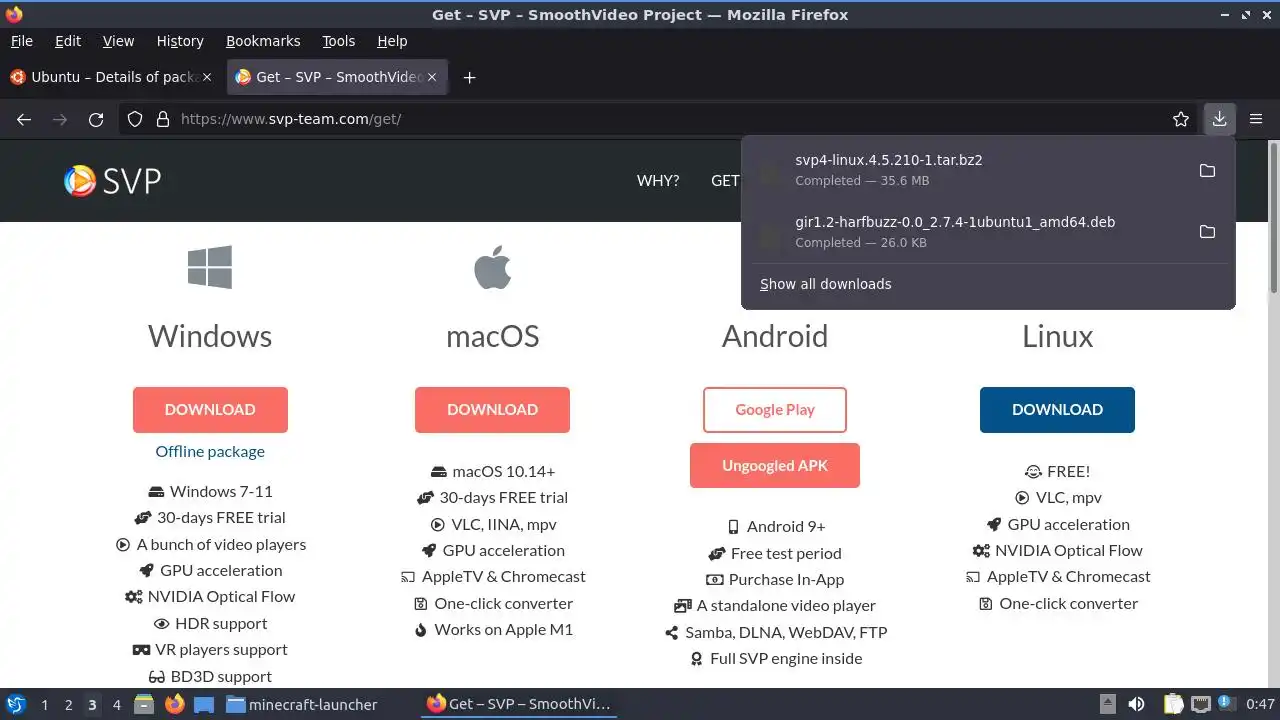1280x720 pixels.
Task: Open the taskbar application launcher menu
Action: coord(15,705)
